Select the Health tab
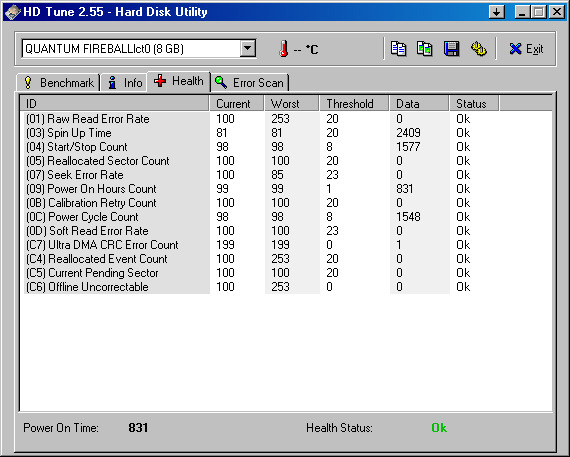The height and width of the screenshot is (457, 570). [178, 81]
